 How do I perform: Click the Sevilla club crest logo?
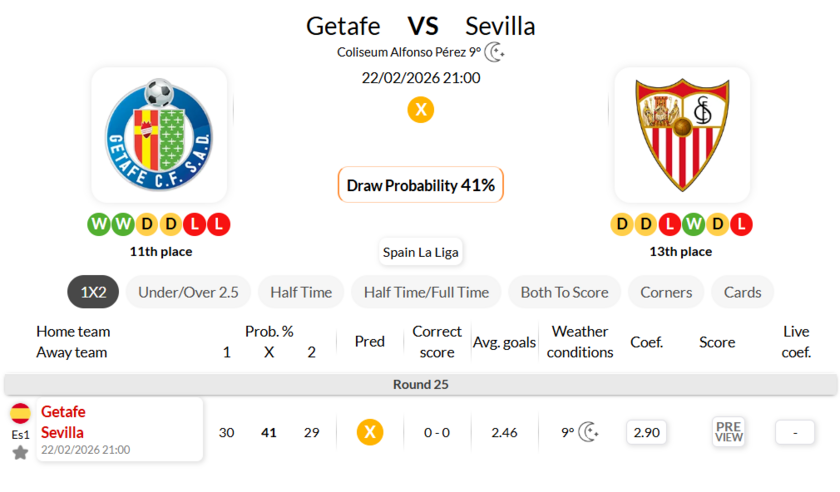pyautogui.click(x=682, y=135)
